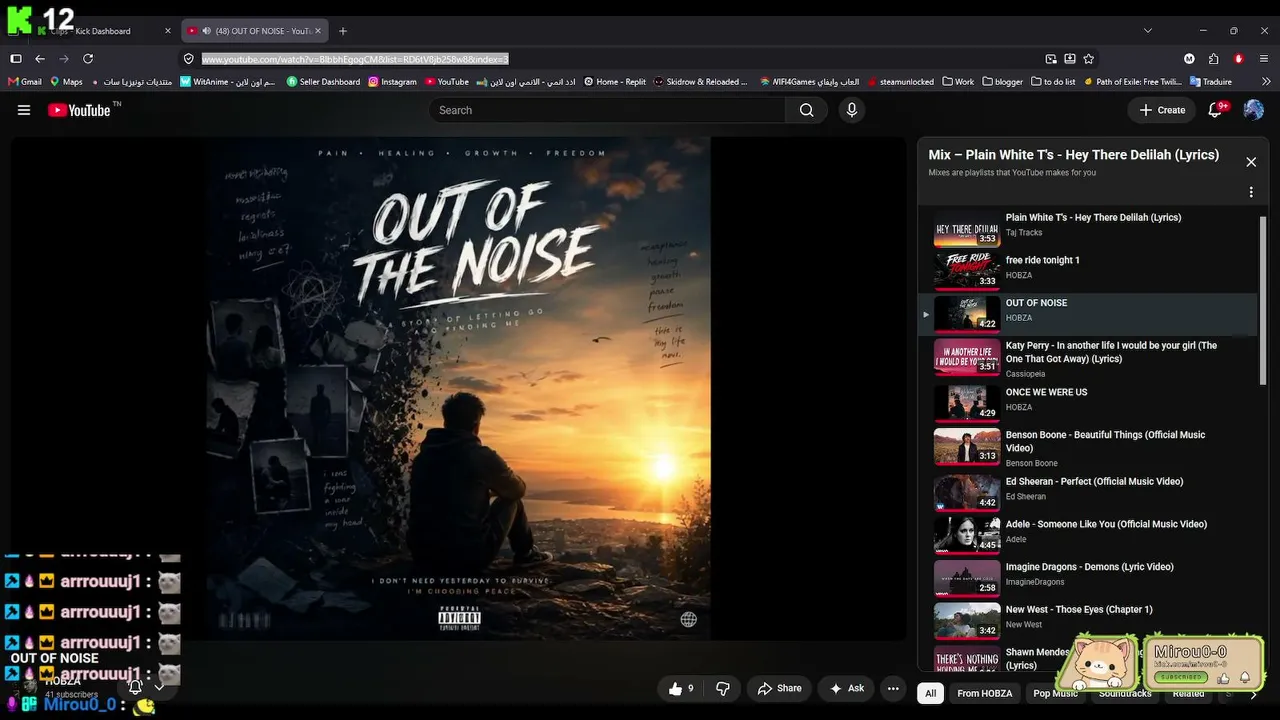Viewport: 1280px width, 720px height.
Task: Share the video with Share button
Action: tap(779, 688)
